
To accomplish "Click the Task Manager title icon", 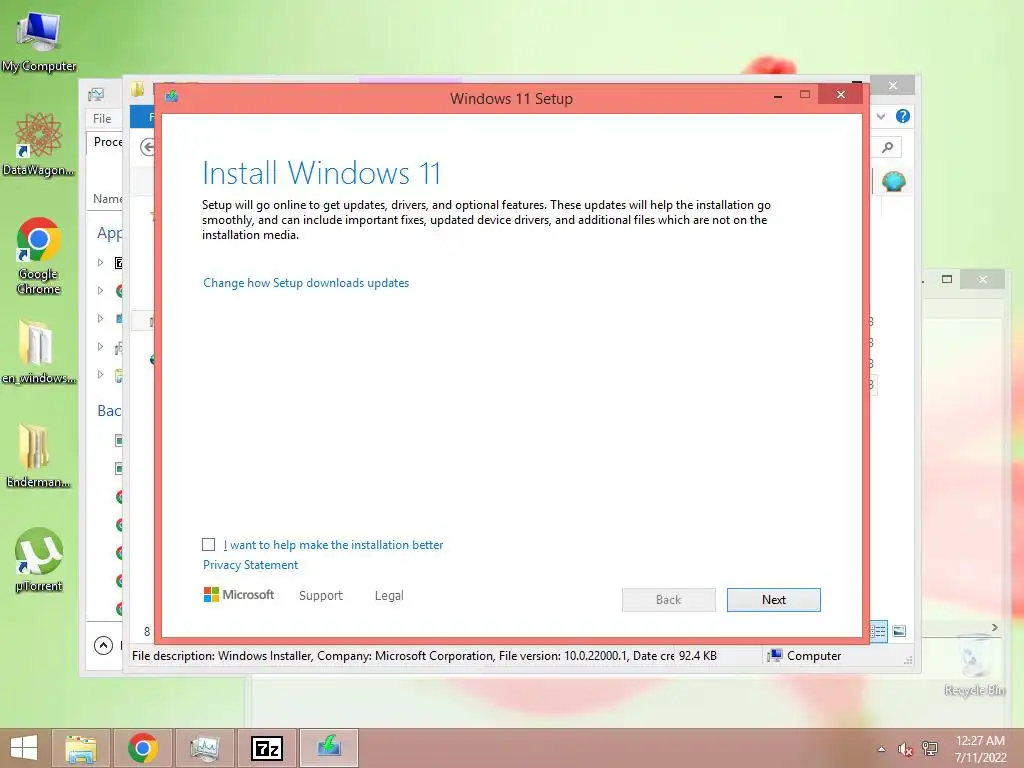I will (96, 95).
